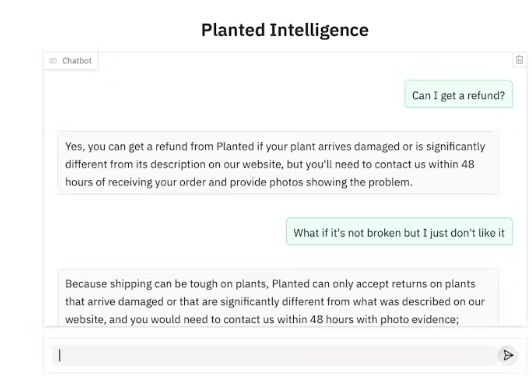The height and width of the screenshot is (377, 532).
Task: Click the Chatbot speech bubble icon
Action: 53,61
